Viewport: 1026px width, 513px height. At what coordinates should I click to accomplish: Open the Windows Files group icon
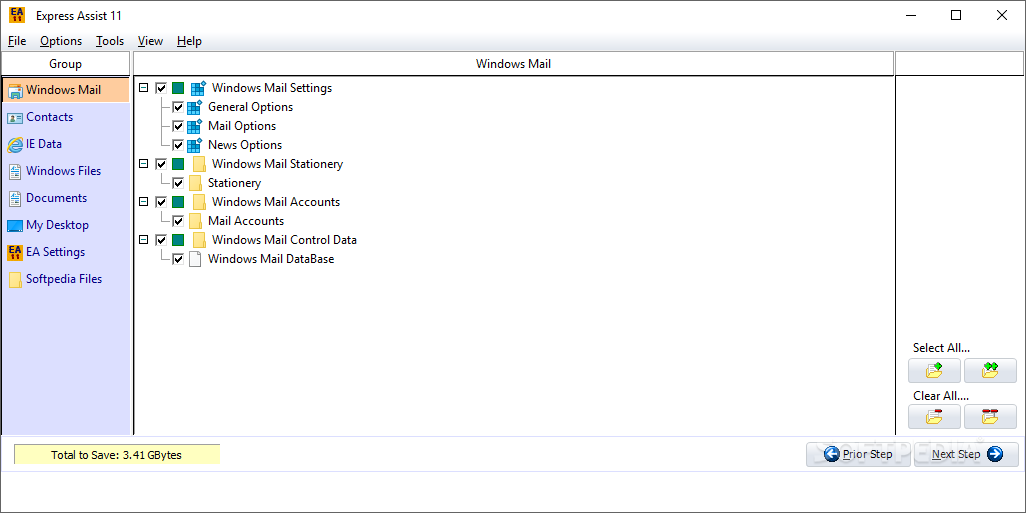click(x=15, y=171)
